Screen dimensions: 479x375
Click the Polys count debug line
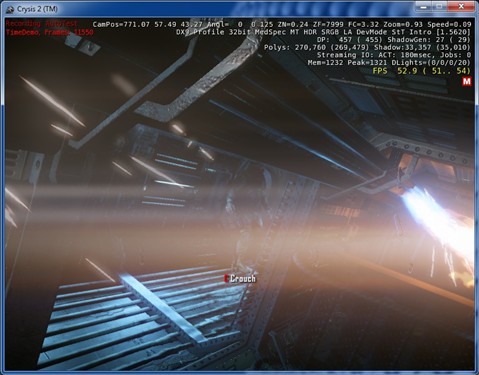point(367,47)
